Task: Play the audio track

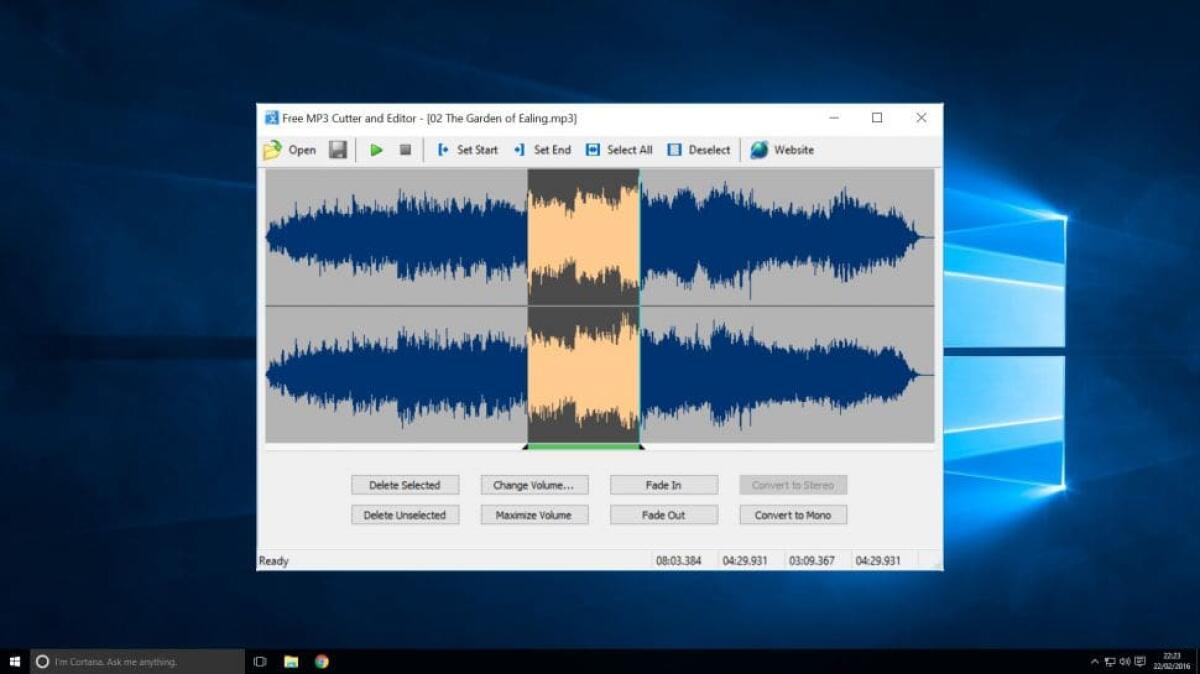Action: click(x=377, y=150)
